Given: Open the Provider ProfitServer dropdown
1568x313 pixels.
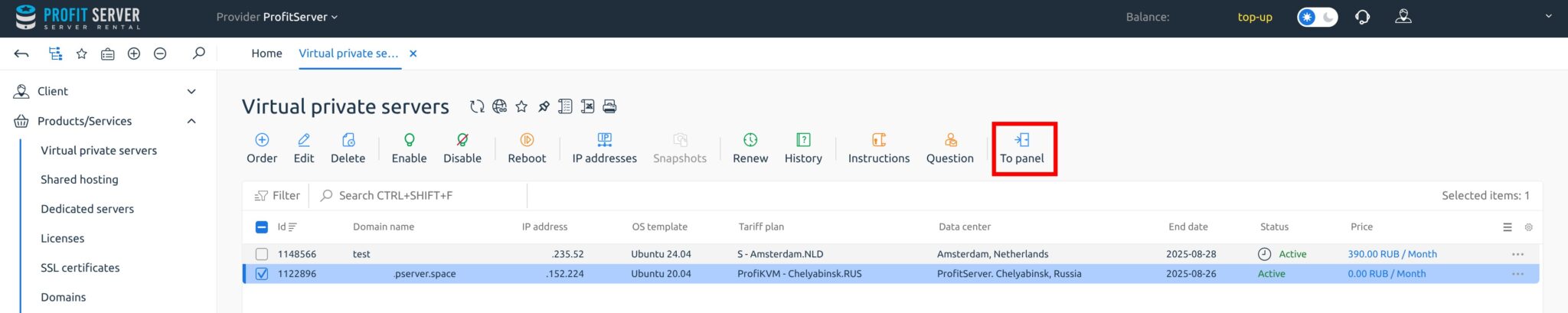Looking at the screenshot, I should pyautogui.click(x=276, y=17).
